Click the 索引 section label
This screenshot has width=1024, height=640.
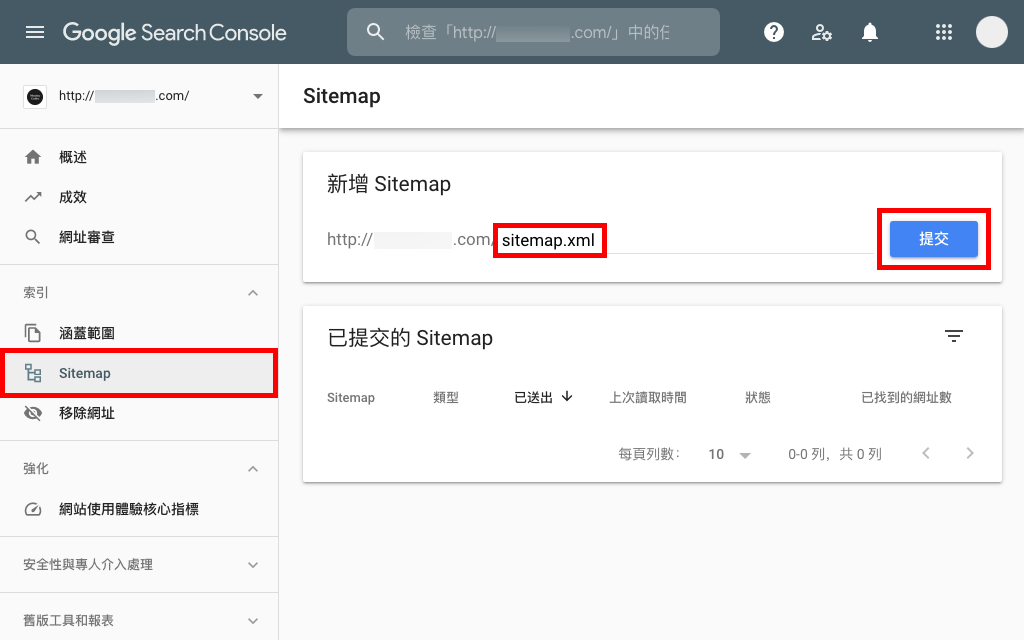36,293
